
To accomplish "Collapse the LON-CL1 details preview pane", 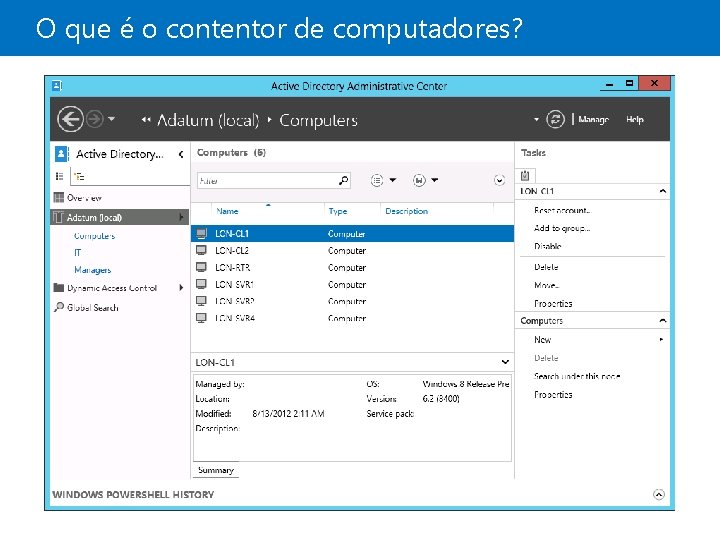I will [505, 362].
